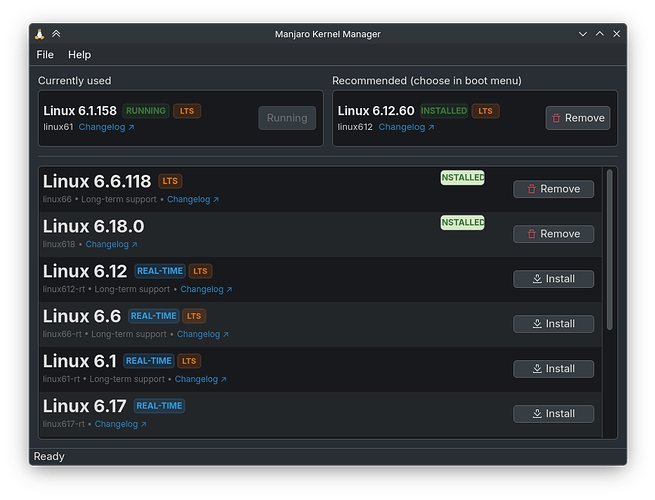The image size is (655, 500).
Task: Open Changelog link for linux612-rt
Action: point(205,290)
